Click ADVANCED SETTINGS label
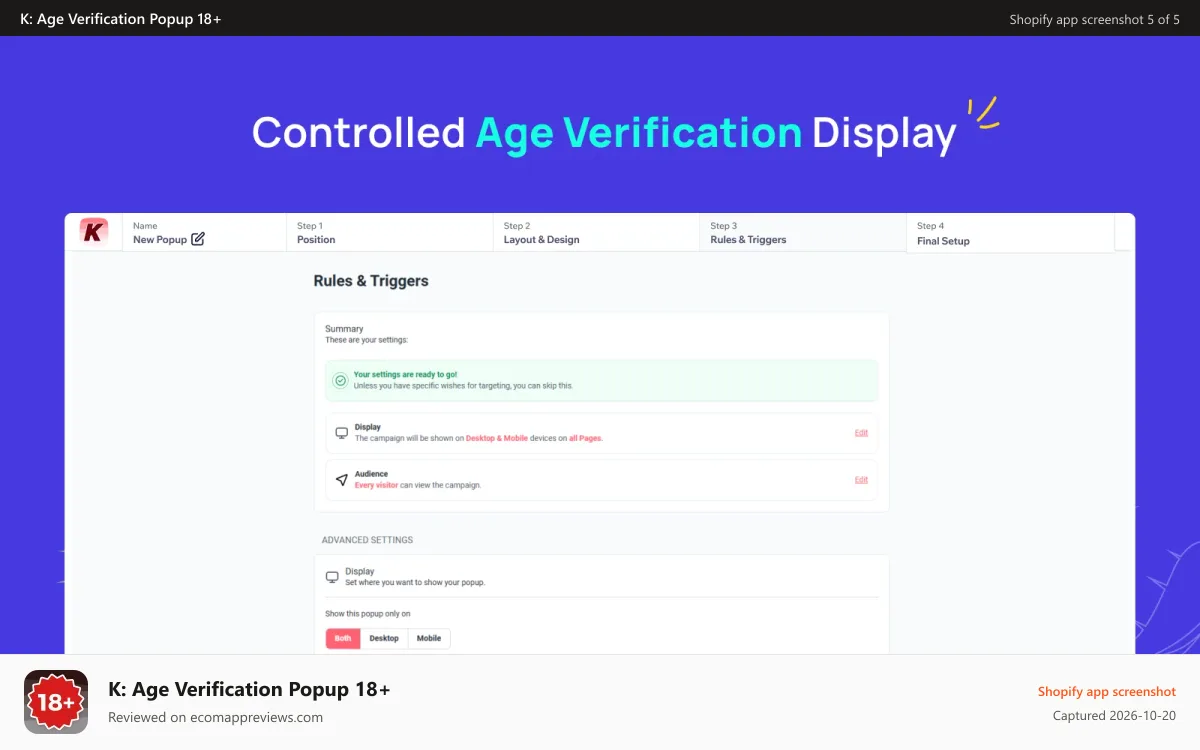Screen dimensions: 1200x750 367,540
